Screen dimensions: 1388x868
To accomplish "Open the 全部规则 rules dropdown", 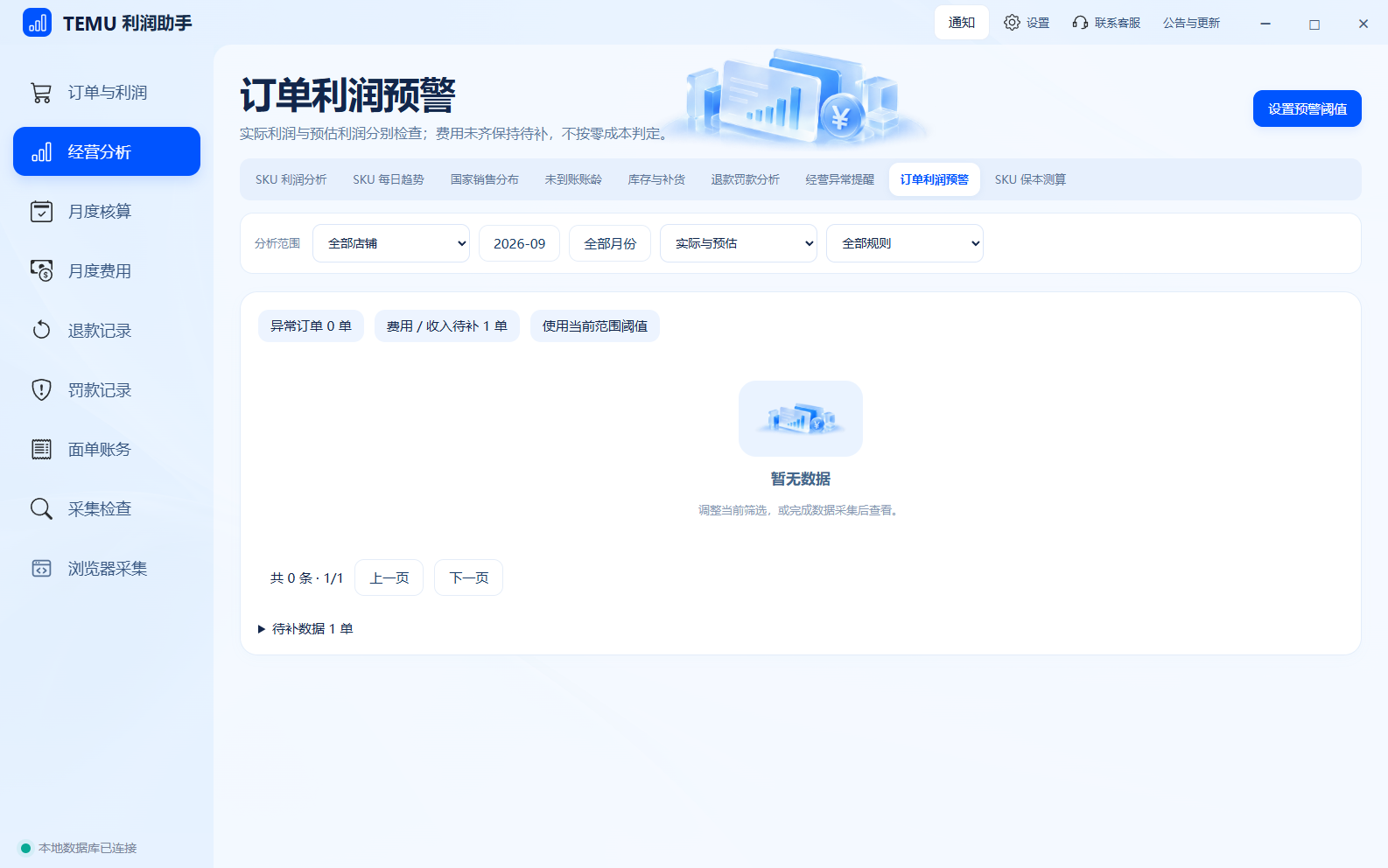I will (x=905, y=243).
